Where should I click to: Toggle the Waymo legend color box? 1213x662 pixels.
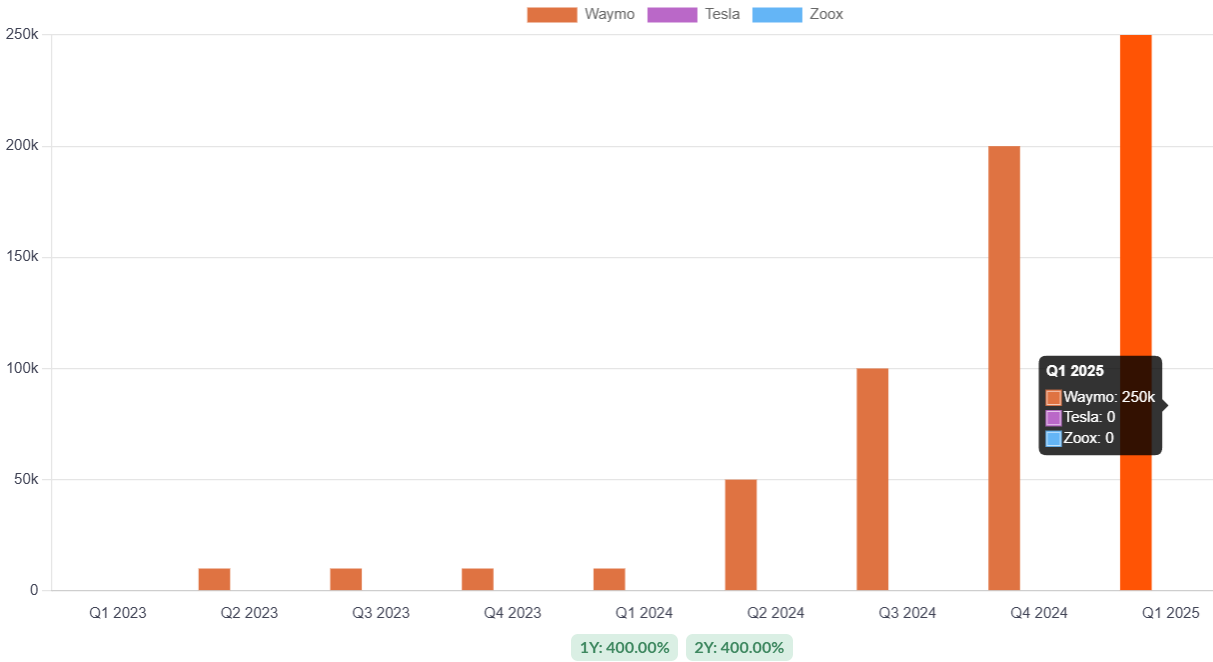tap(552, 14)
